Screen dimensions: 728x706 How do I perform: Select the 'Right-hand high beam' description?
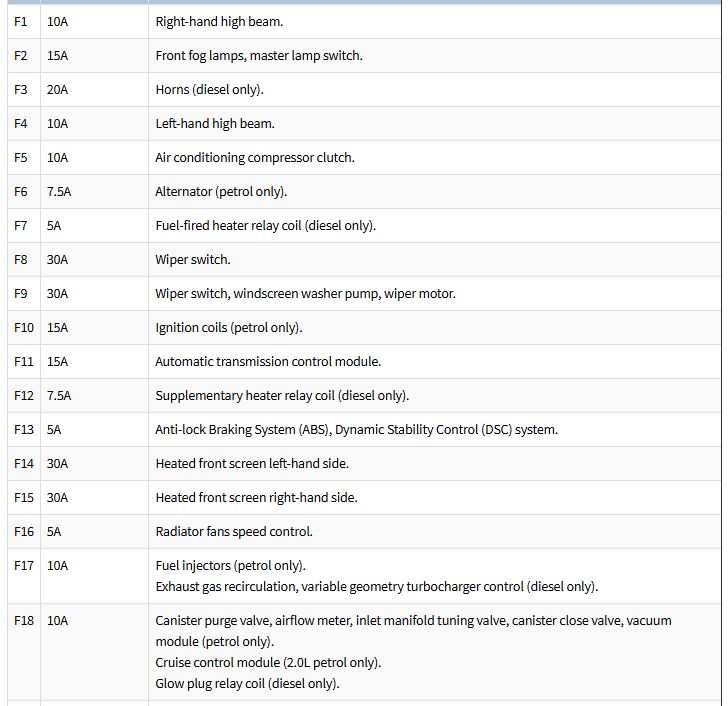pos(218,21)
